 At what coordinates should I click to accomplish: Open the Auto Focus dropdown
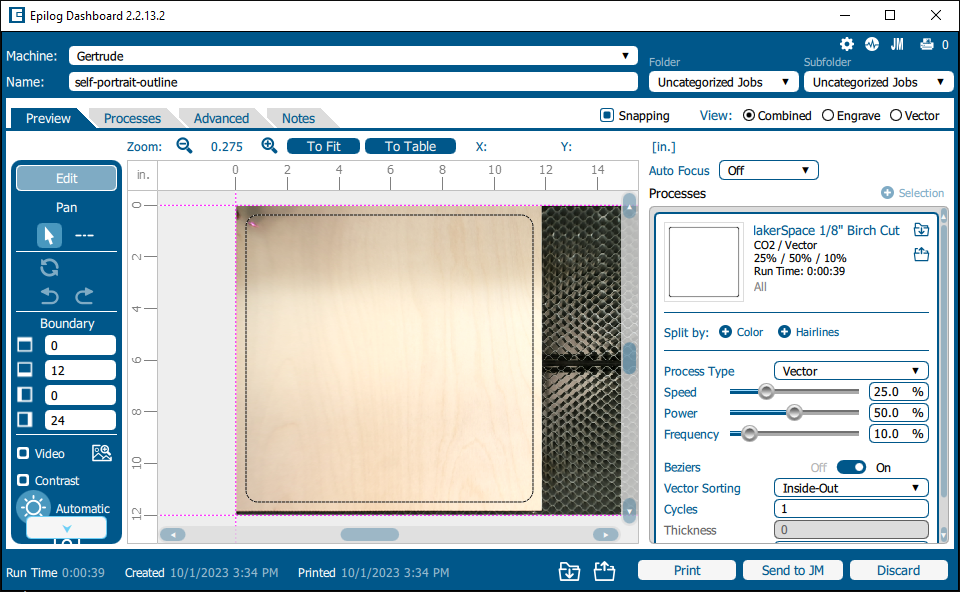[x=768, y=171]
